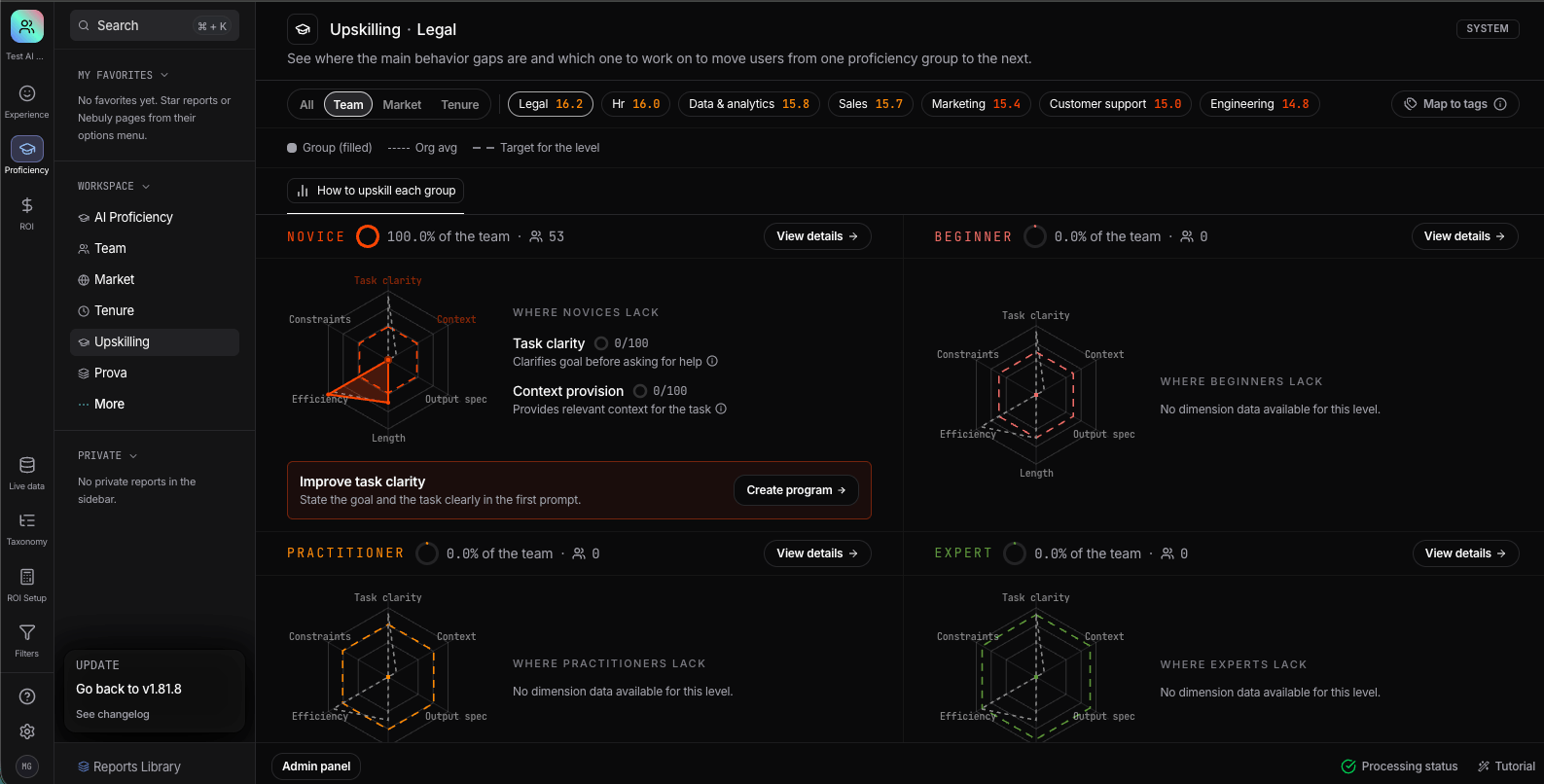Click the graduation cap icon beside Upskilling title
1544x784 pixels.
[x=303, y=29]
